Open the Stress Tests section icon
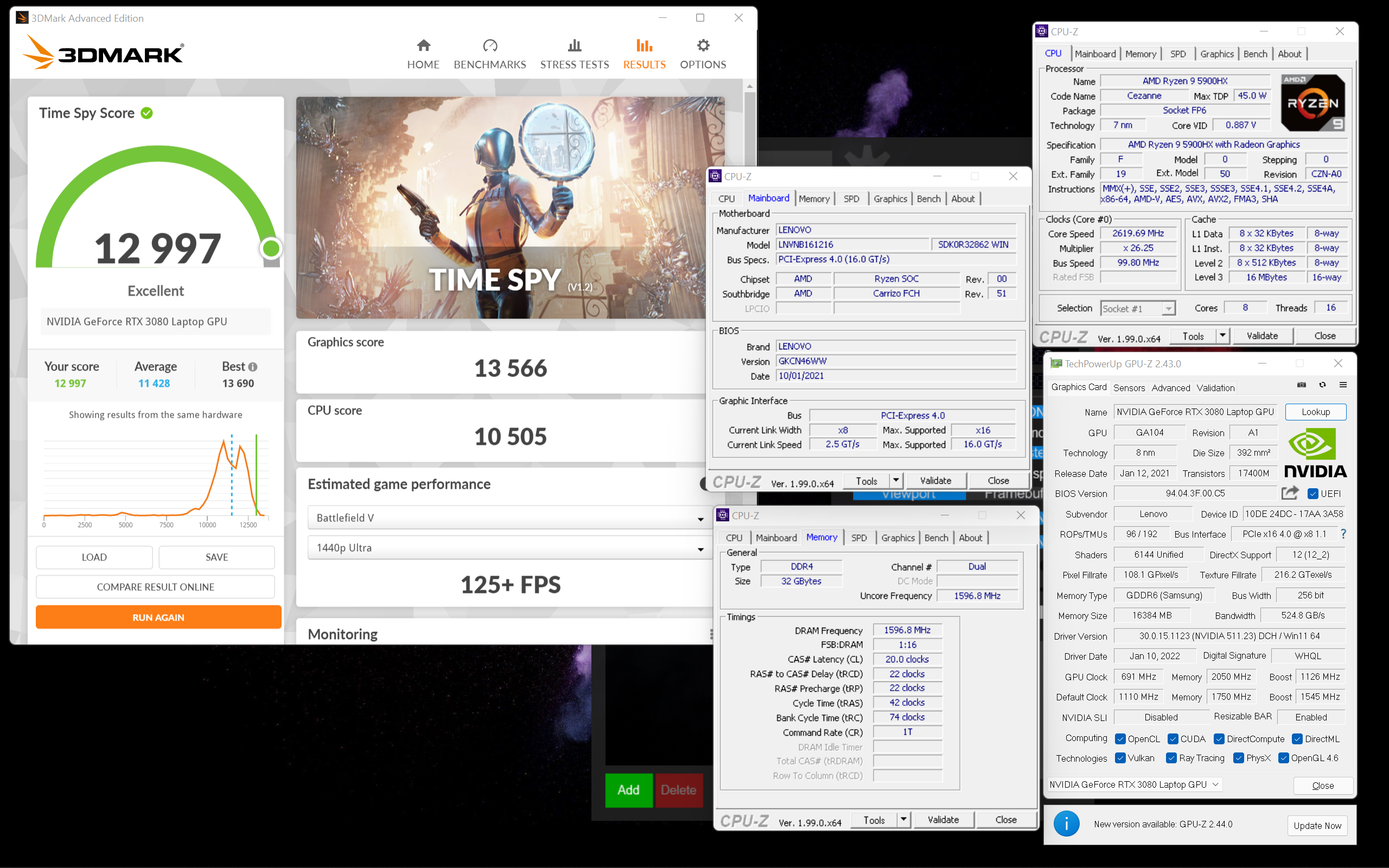Image resolution: width=1389 pixels, height=868 pixels. click(574, 46)
